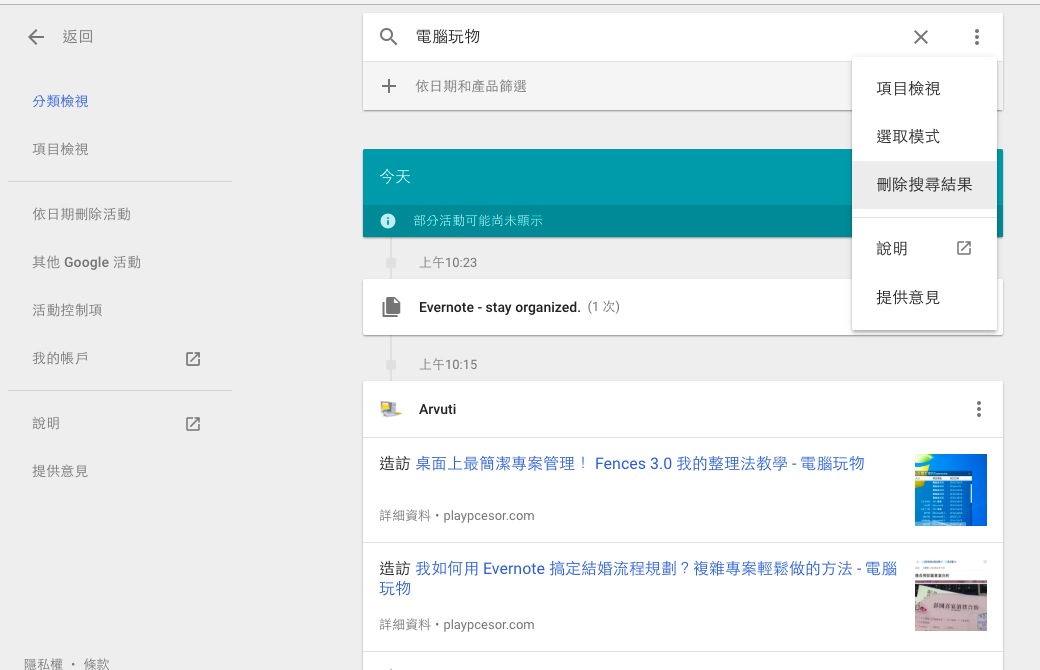Click the Fences article thumbnail
Viewport: 1040px width, 670px height.
[950, 490]
